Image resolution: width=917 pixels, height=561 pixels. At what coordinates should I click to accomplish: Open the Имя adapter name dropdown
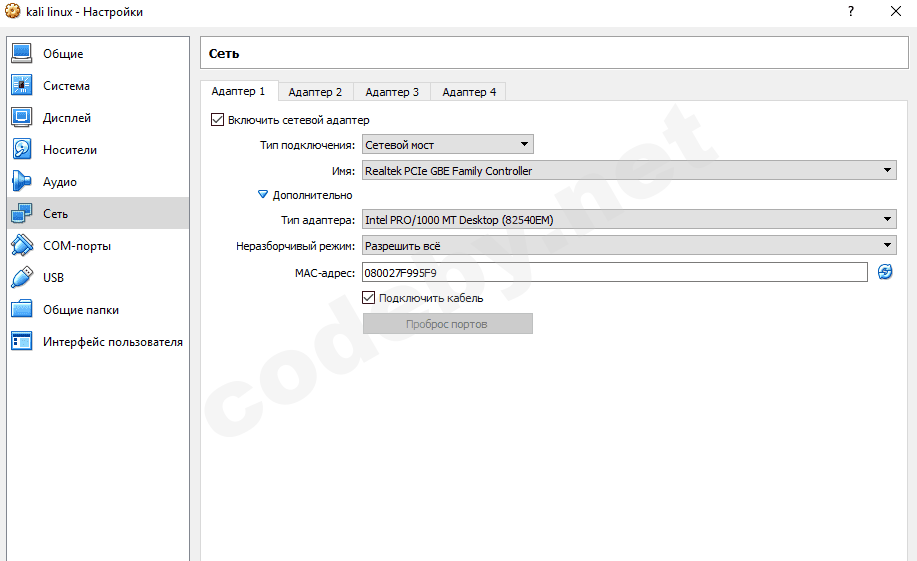(629, 170)
